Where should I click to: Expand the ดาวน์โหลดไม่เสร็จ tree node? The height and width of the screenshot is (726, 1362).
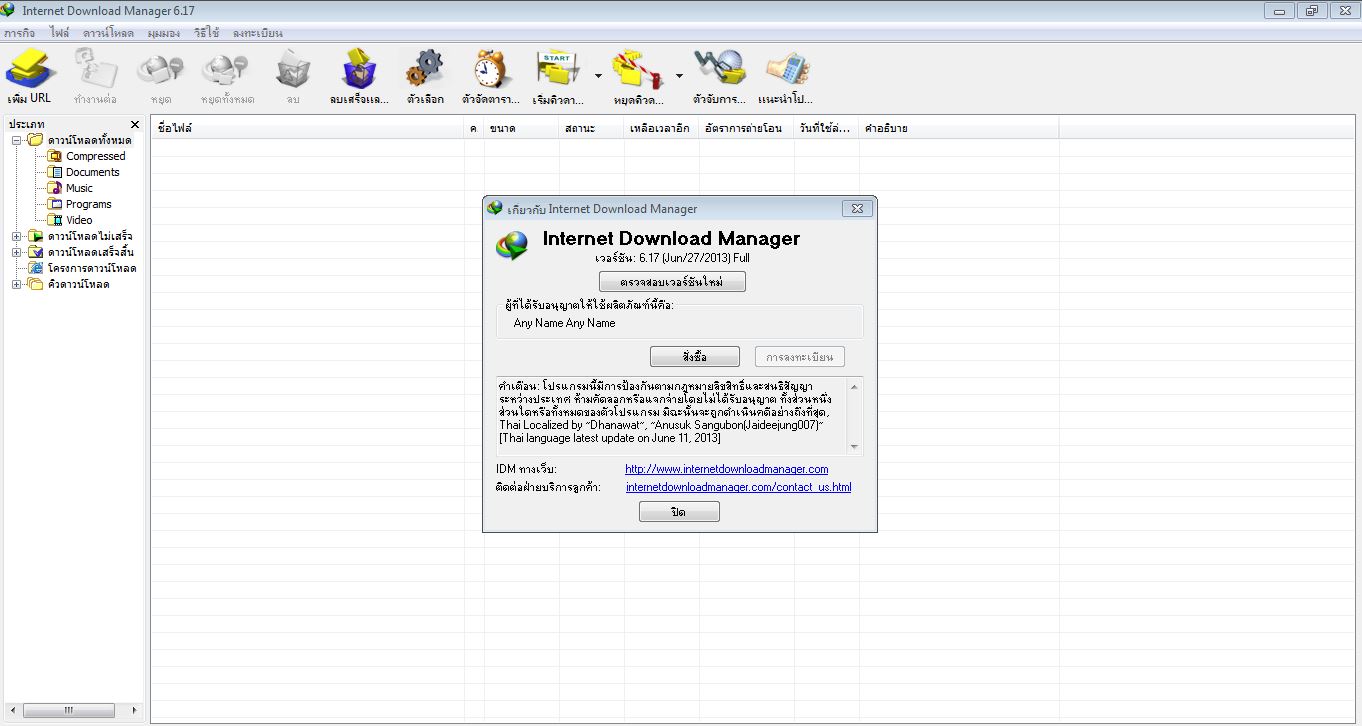(x=17, y=236)
